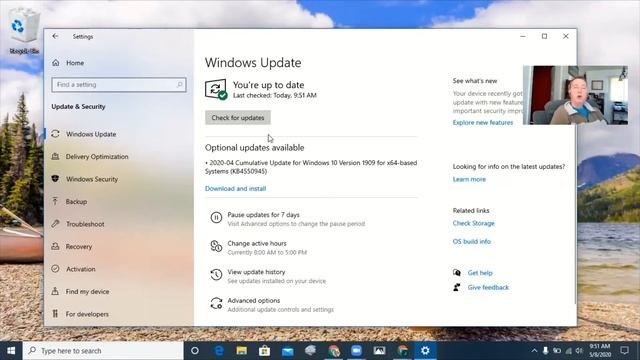The image size is (640, 360).
Task: Click the Windows Update sidebar sync icon
Action: tap(56, 134)
